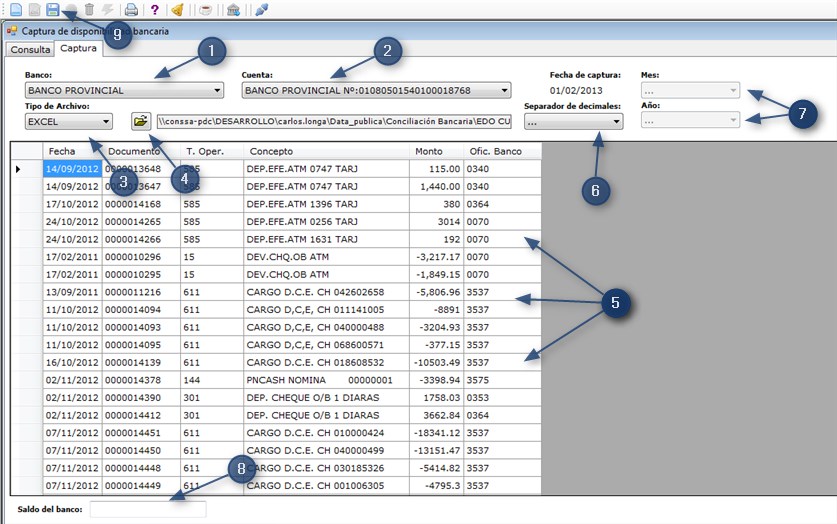Open the Tipo de Archivo EXCEL dropdown
837x524 pixels.
click(69, 122)
